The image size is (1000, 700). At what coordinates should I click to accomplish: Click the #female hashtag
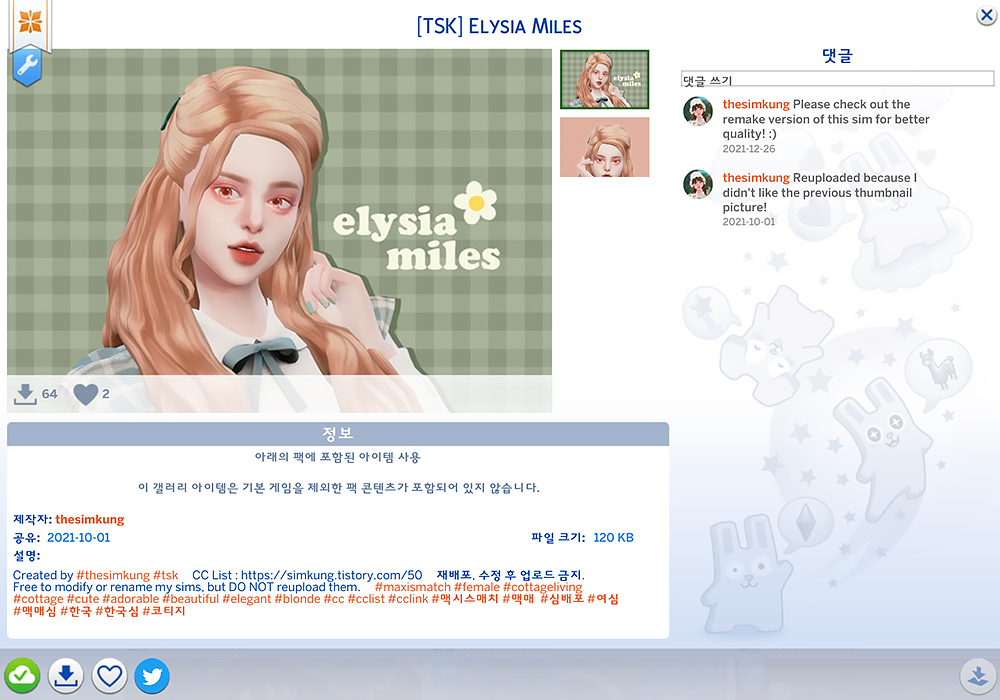click(477, 587)
